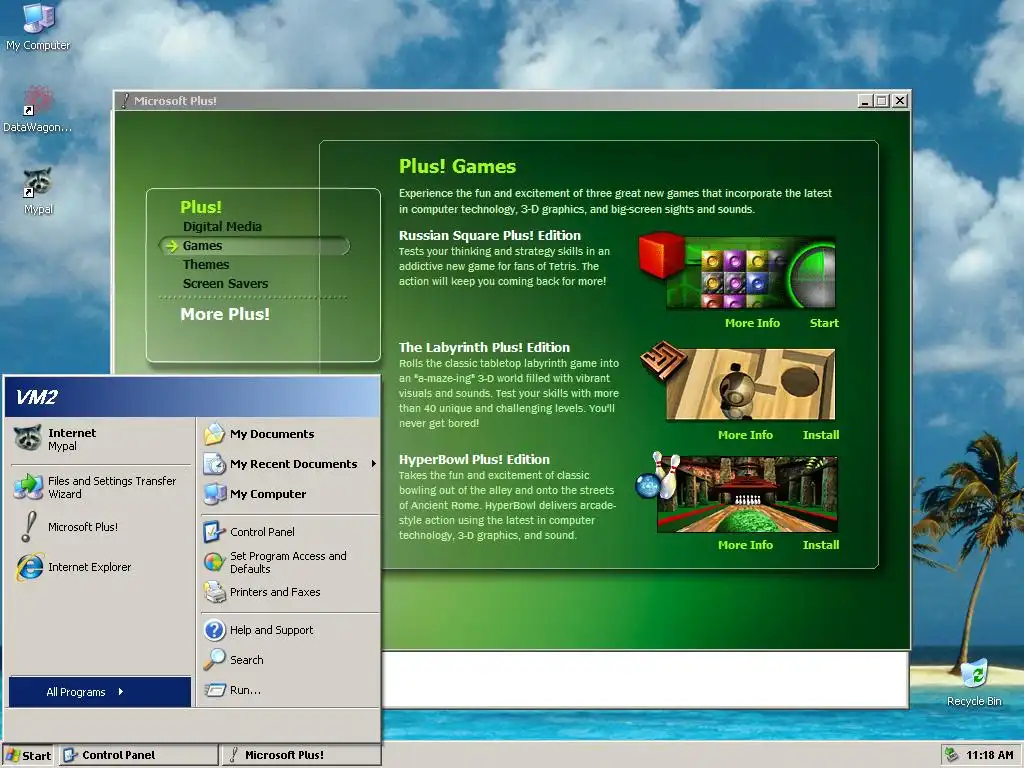This screenshot has width=1024, height=768.
Task: Click Russian Square Plus! Edition heading
Action: [490, 235]
